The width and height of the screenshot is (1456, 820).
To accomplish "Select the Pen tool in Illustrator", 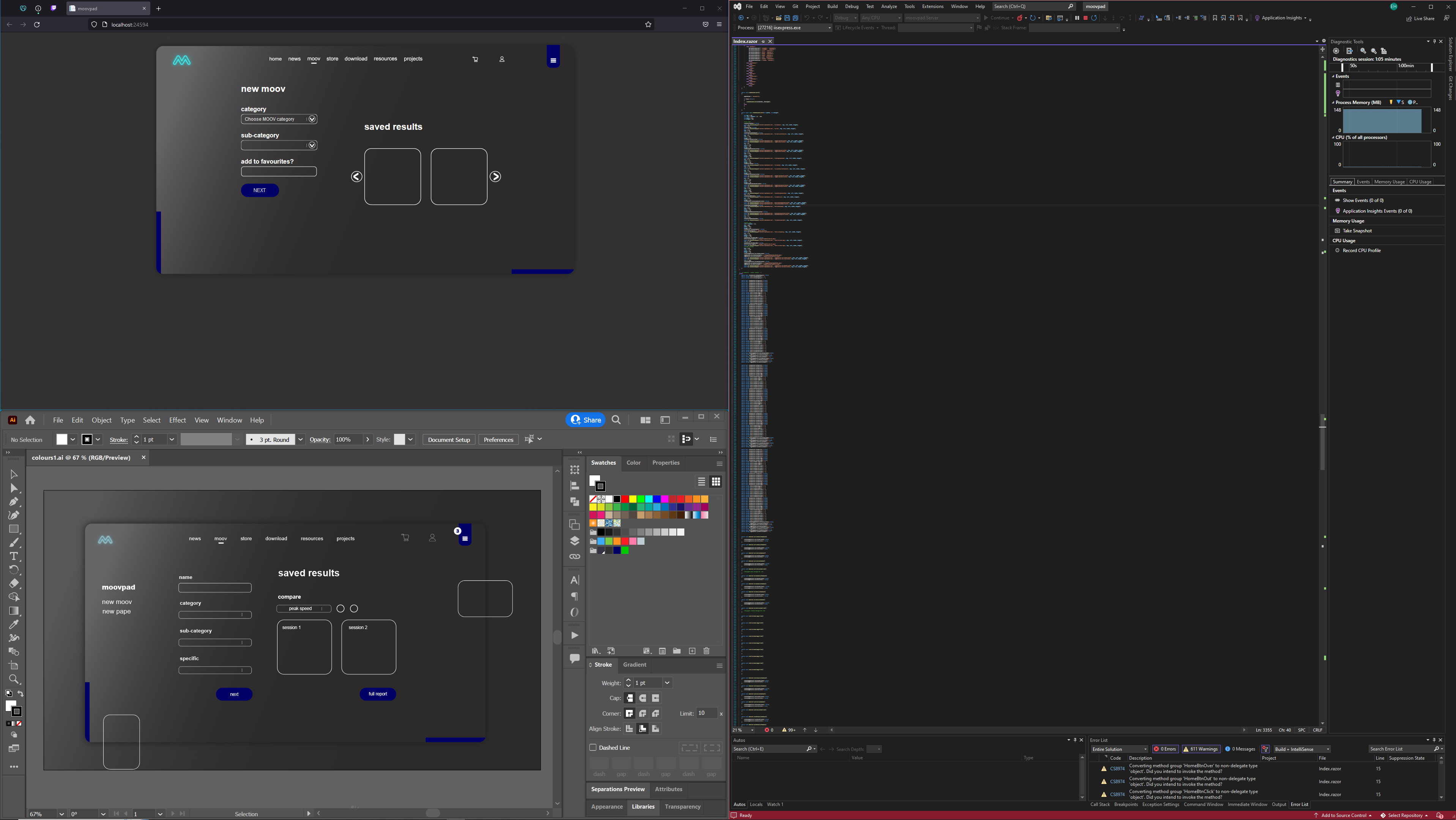I will (x=14, y=502).
